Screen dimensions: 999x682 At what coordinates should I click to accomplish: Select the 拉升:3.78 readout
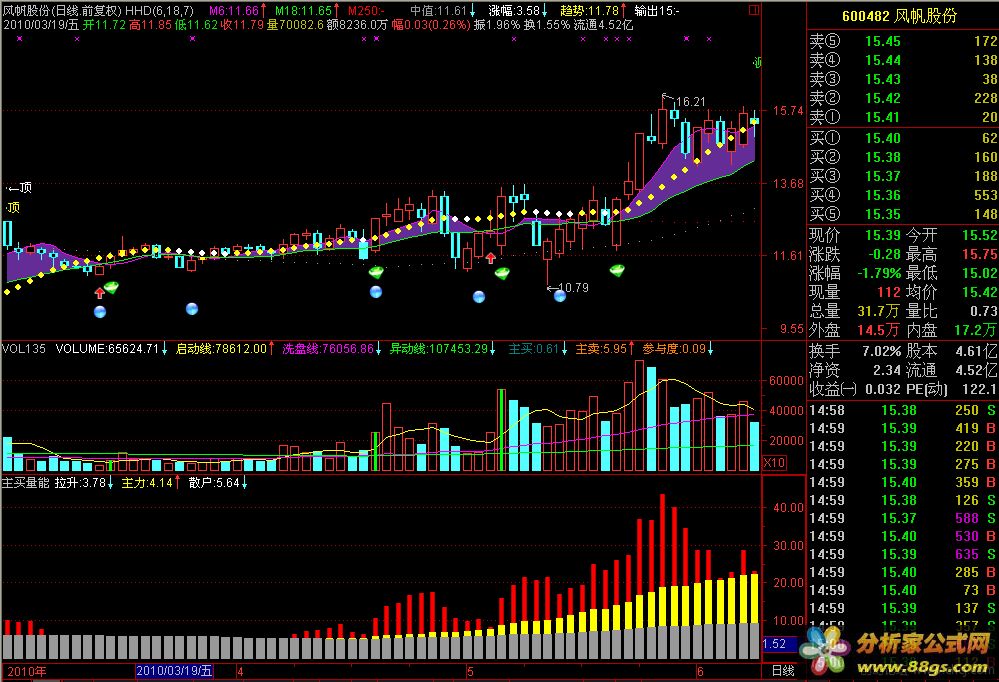(x=84, y=482)
